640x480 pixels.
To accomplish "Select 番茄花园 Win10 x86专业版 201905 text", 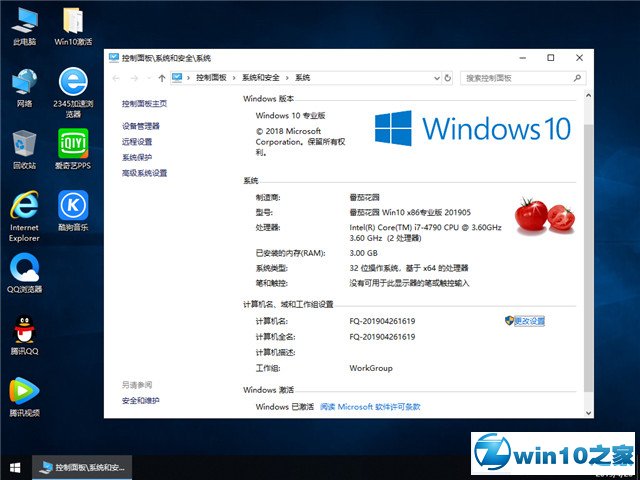I will tap(410, 212).
